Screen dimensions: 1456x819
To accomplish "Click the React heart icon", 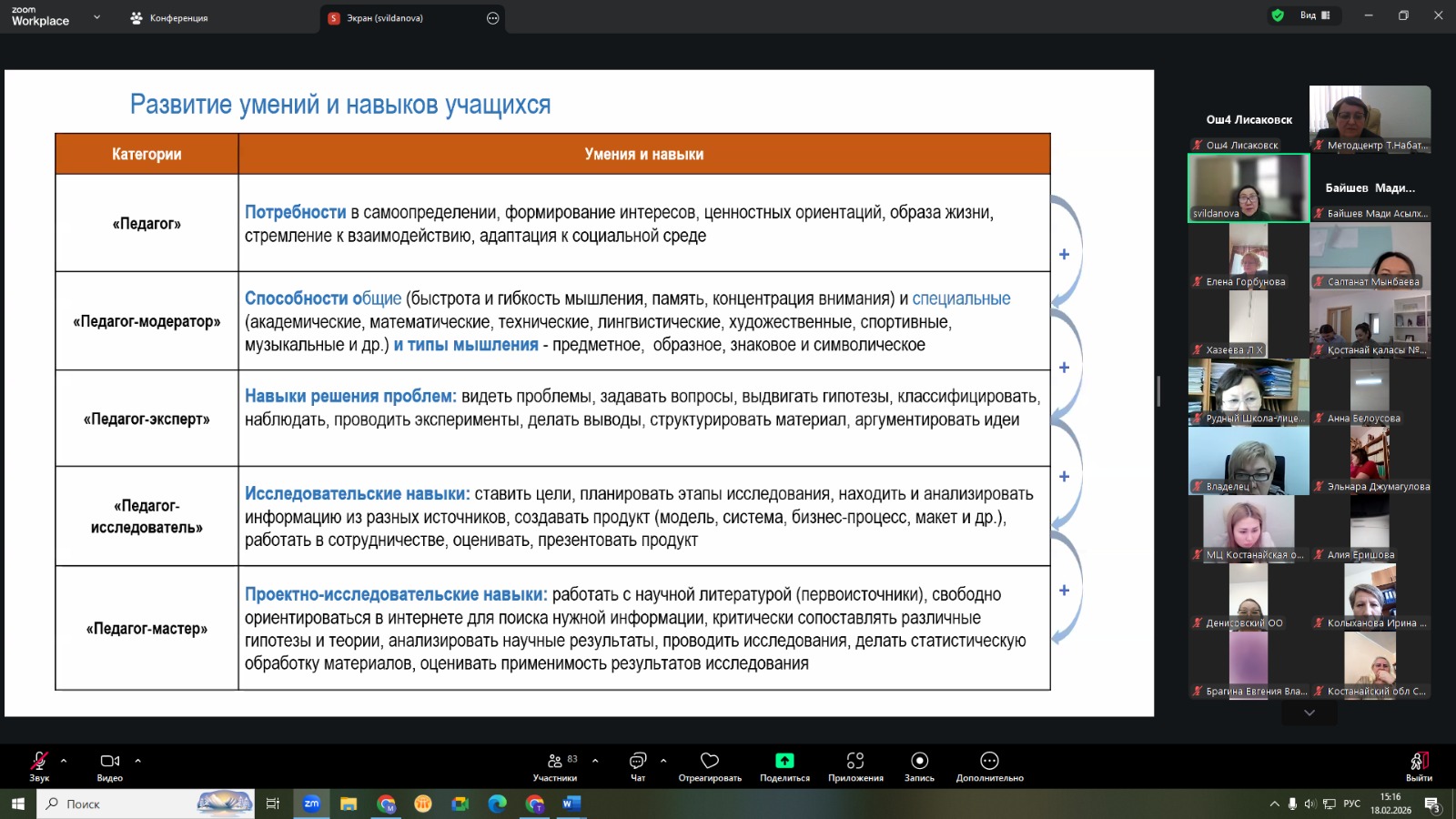I will (x=710, y=761).
